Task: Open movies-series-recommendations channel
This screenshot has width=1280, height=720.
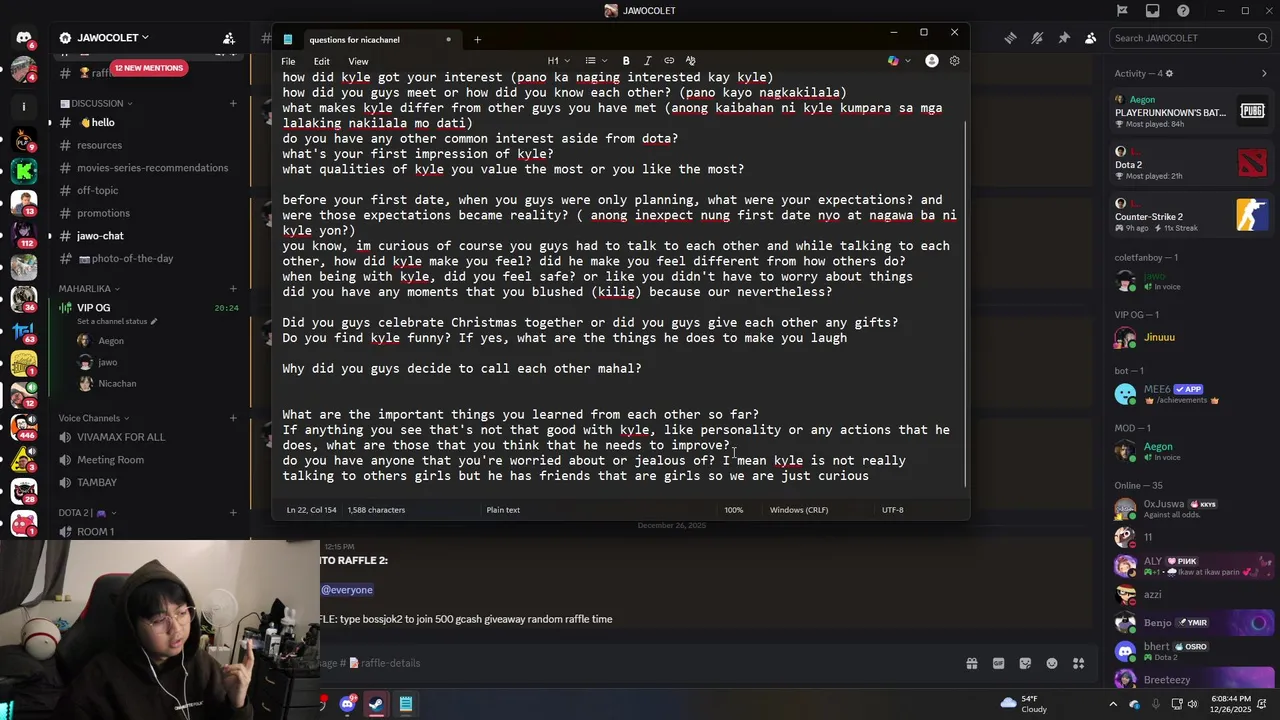Action: click(x=148, y=168)
